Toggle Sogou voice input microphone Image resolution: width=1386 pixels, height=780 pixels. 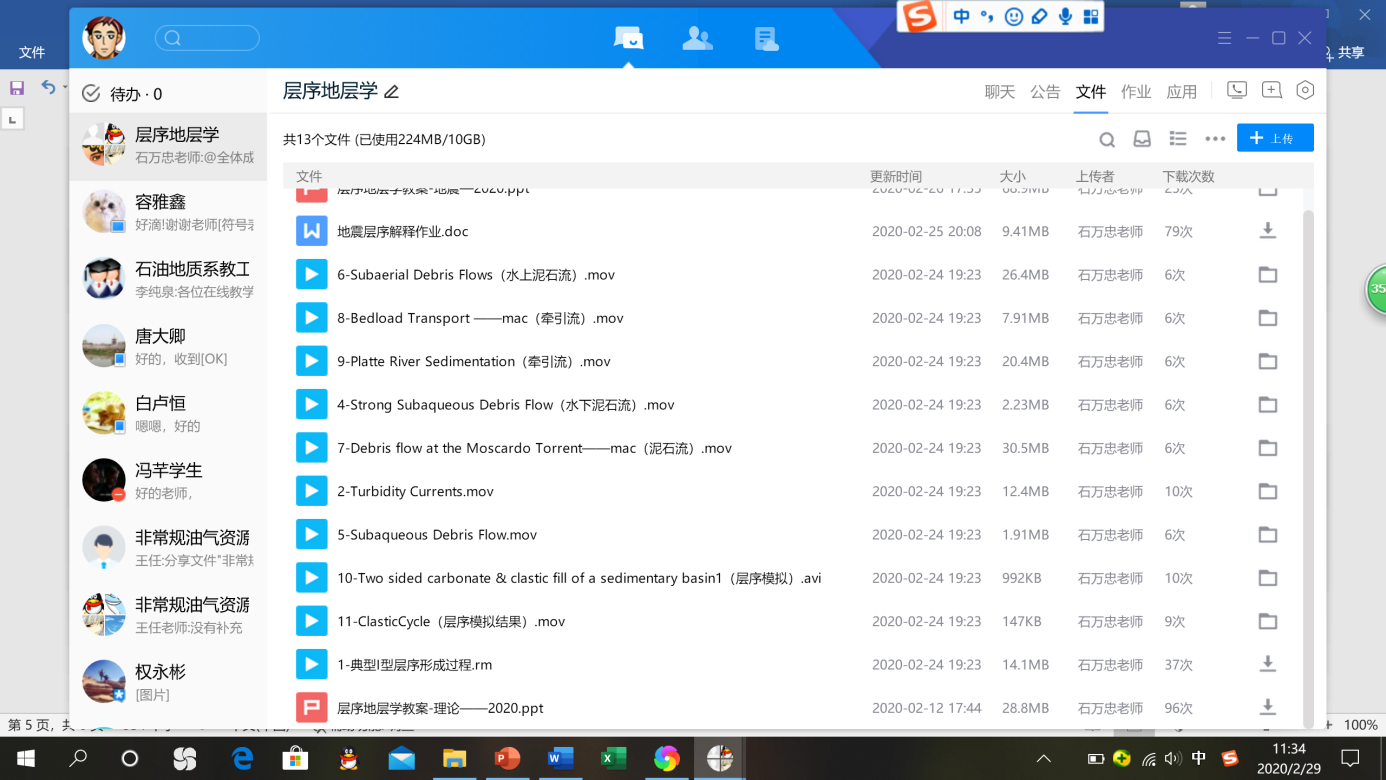[x=1065, y=17]
